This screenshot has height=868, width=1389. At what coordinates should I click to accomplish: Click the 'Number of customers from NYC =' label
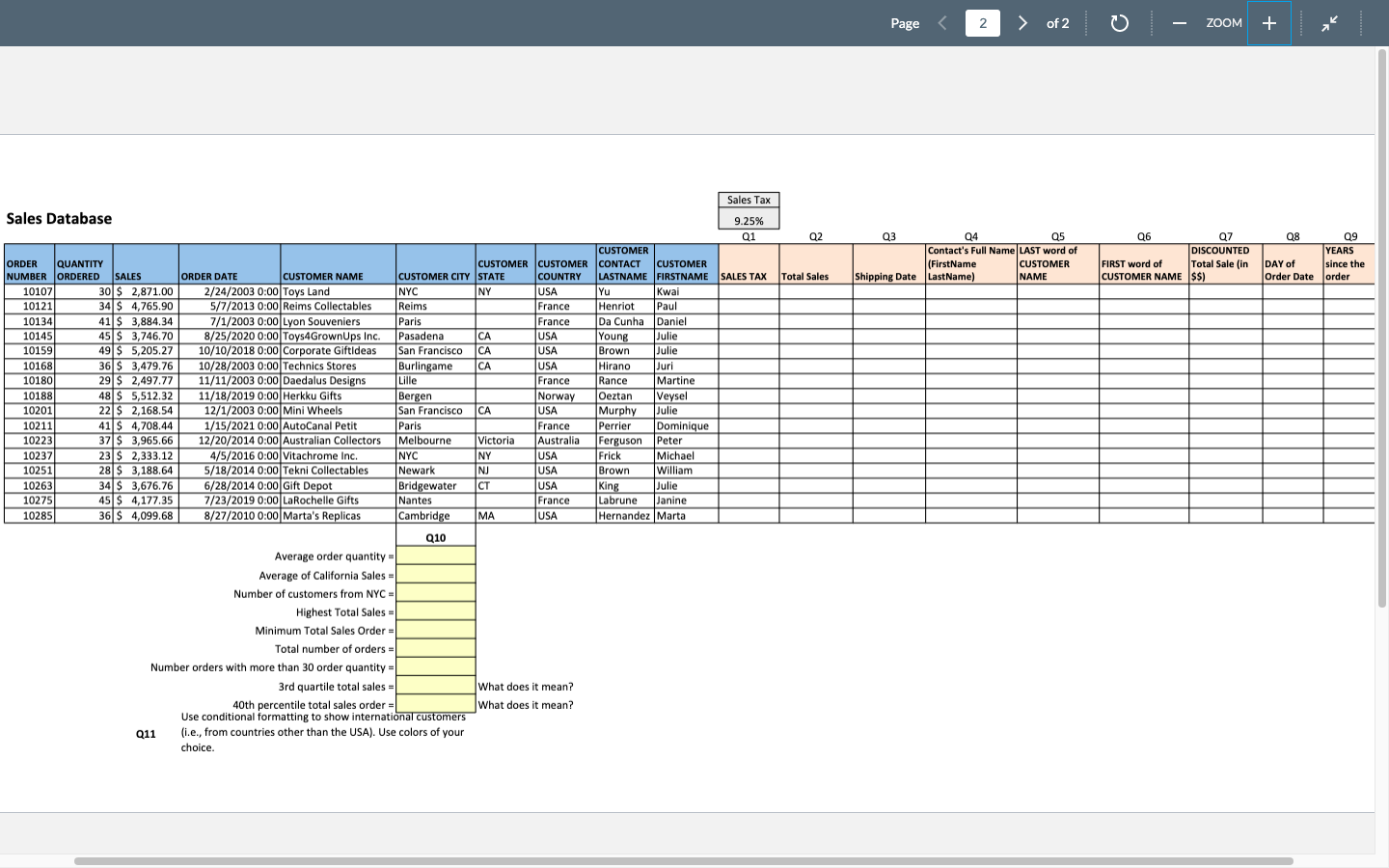coord(313,594)
